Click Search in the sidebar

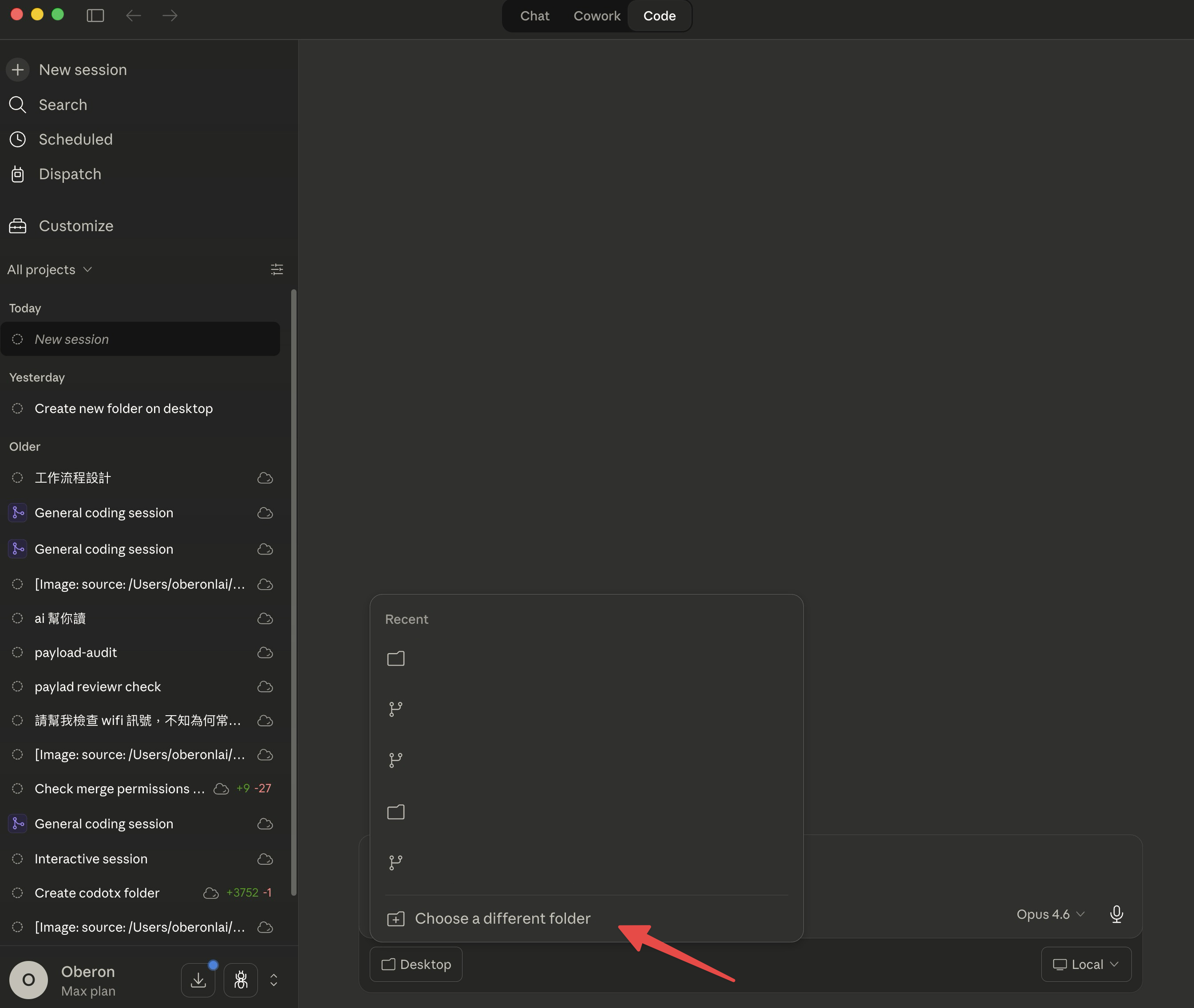(62, 105)
